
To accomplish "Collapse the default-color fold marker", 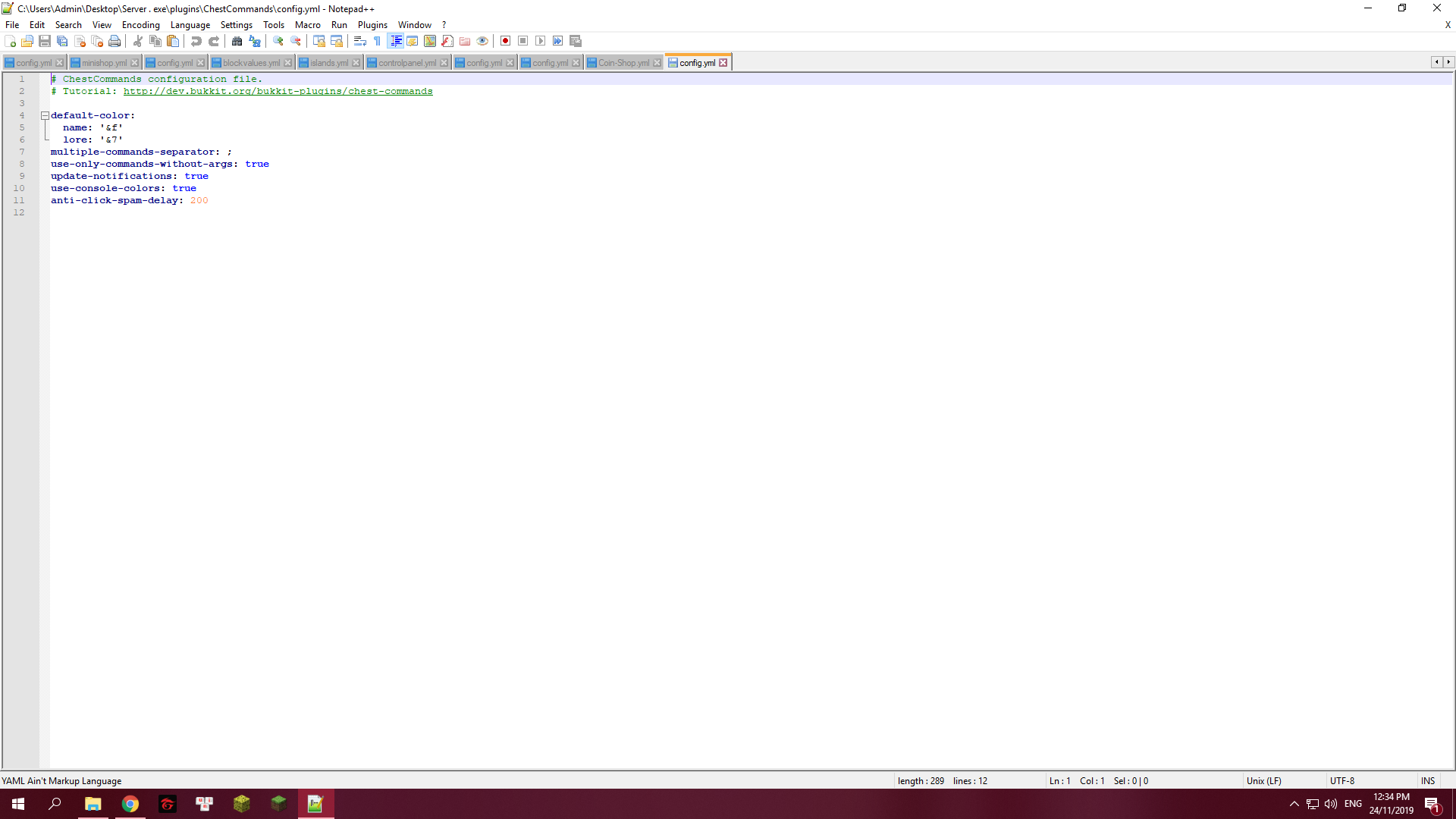I will click(x=45, y=115).
